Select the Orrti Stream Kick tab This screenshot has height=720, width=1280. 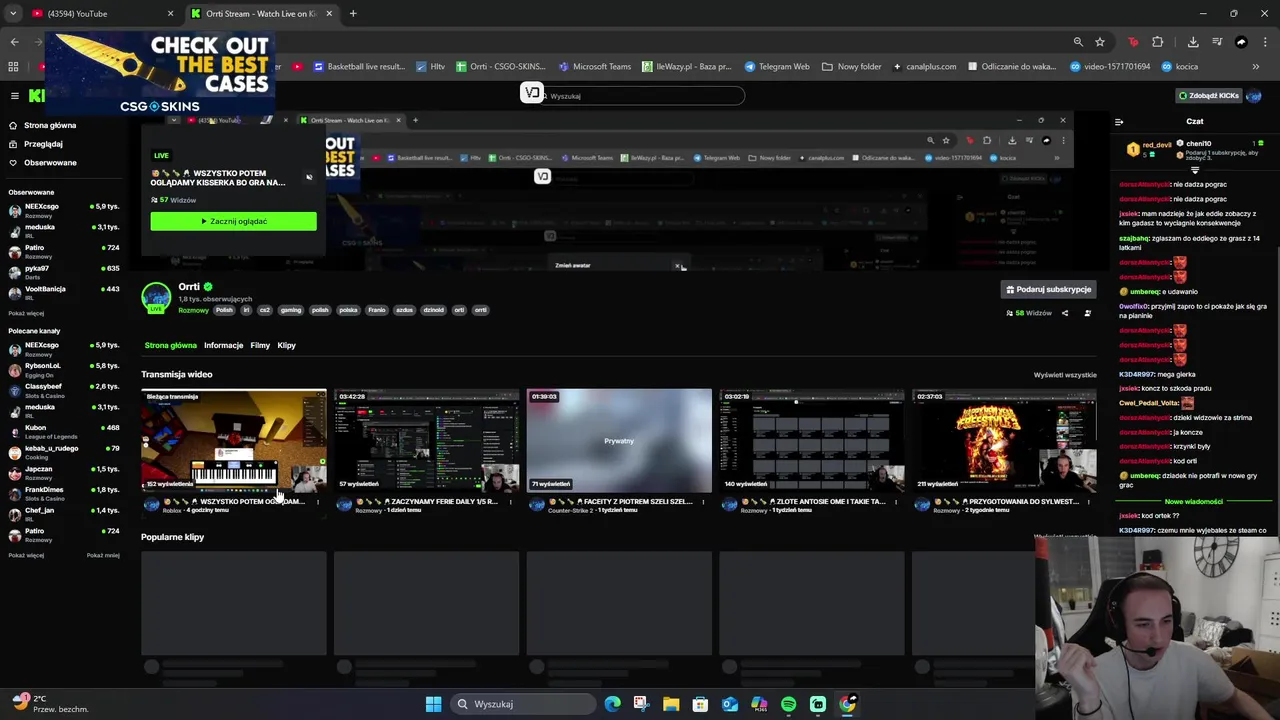coord(260,14)
